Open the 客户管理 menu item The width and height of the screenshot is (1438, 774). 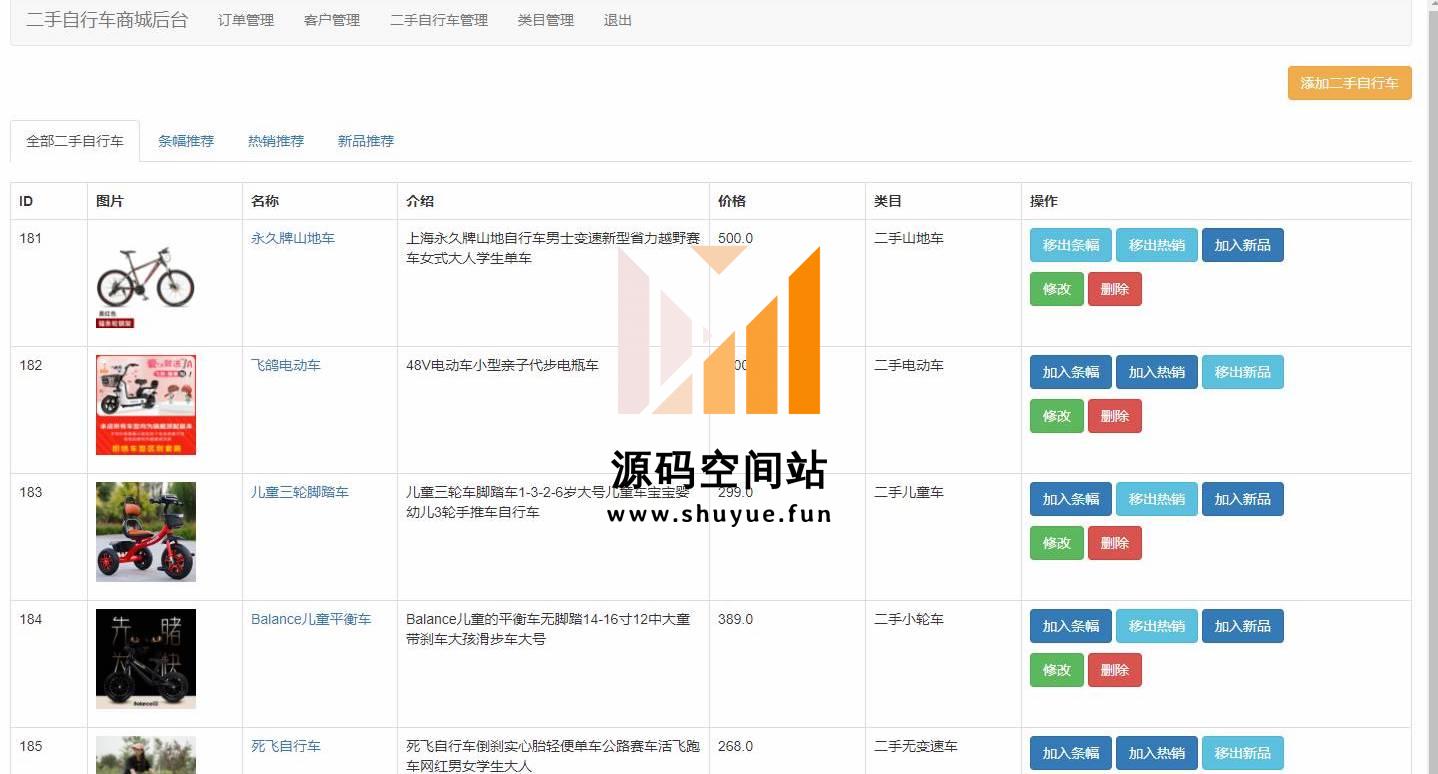332,20
